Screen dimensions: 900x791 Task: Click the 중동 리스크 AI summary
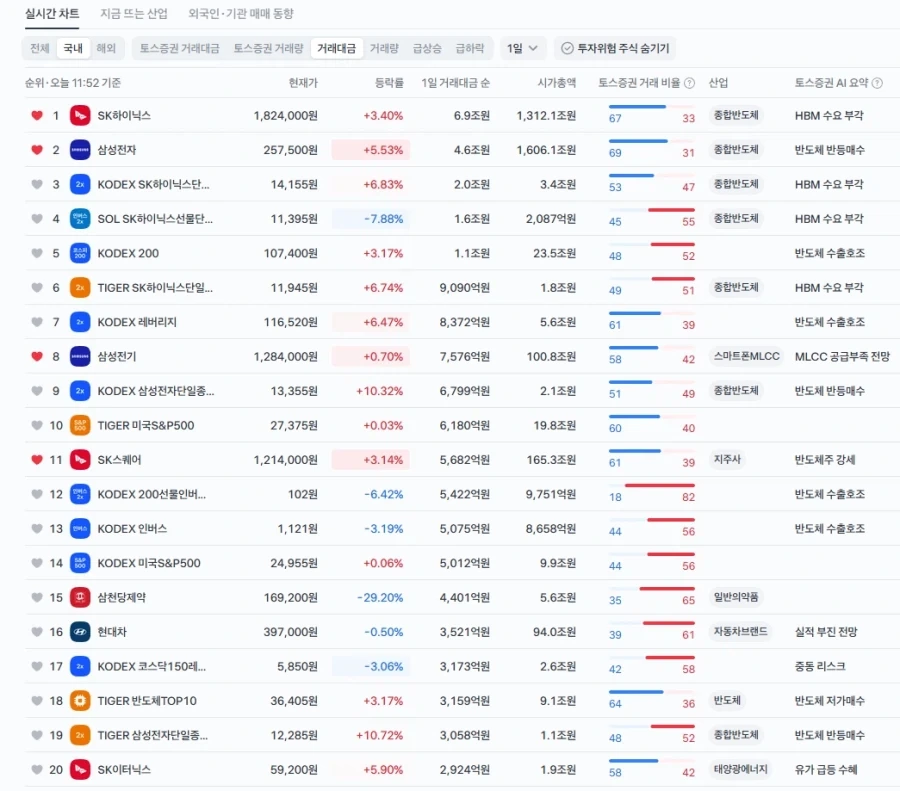click(820, 666)
